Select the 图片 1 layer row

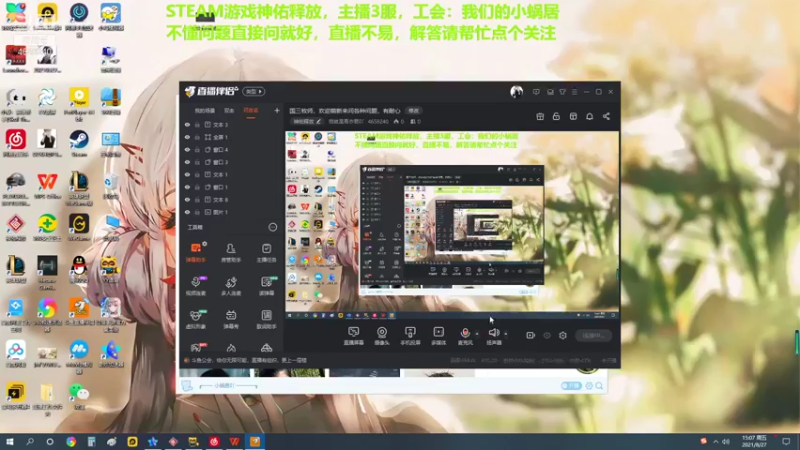[x=231, y=212]
